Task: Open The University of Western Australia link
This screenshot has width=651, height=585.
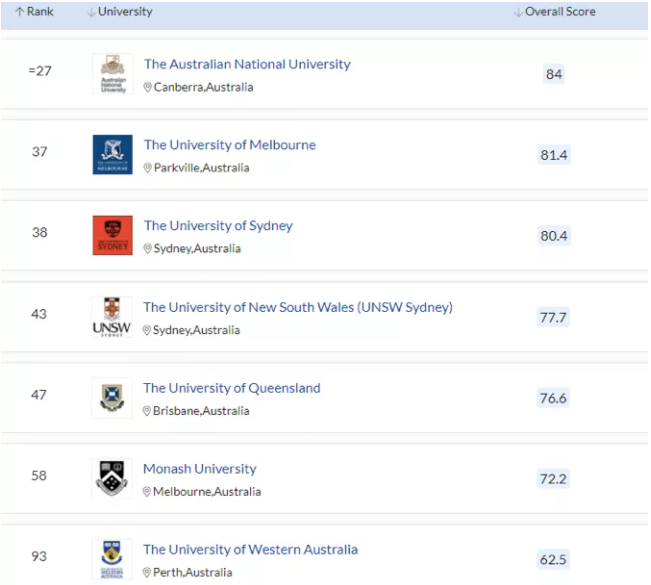Action: pos(250,549)
